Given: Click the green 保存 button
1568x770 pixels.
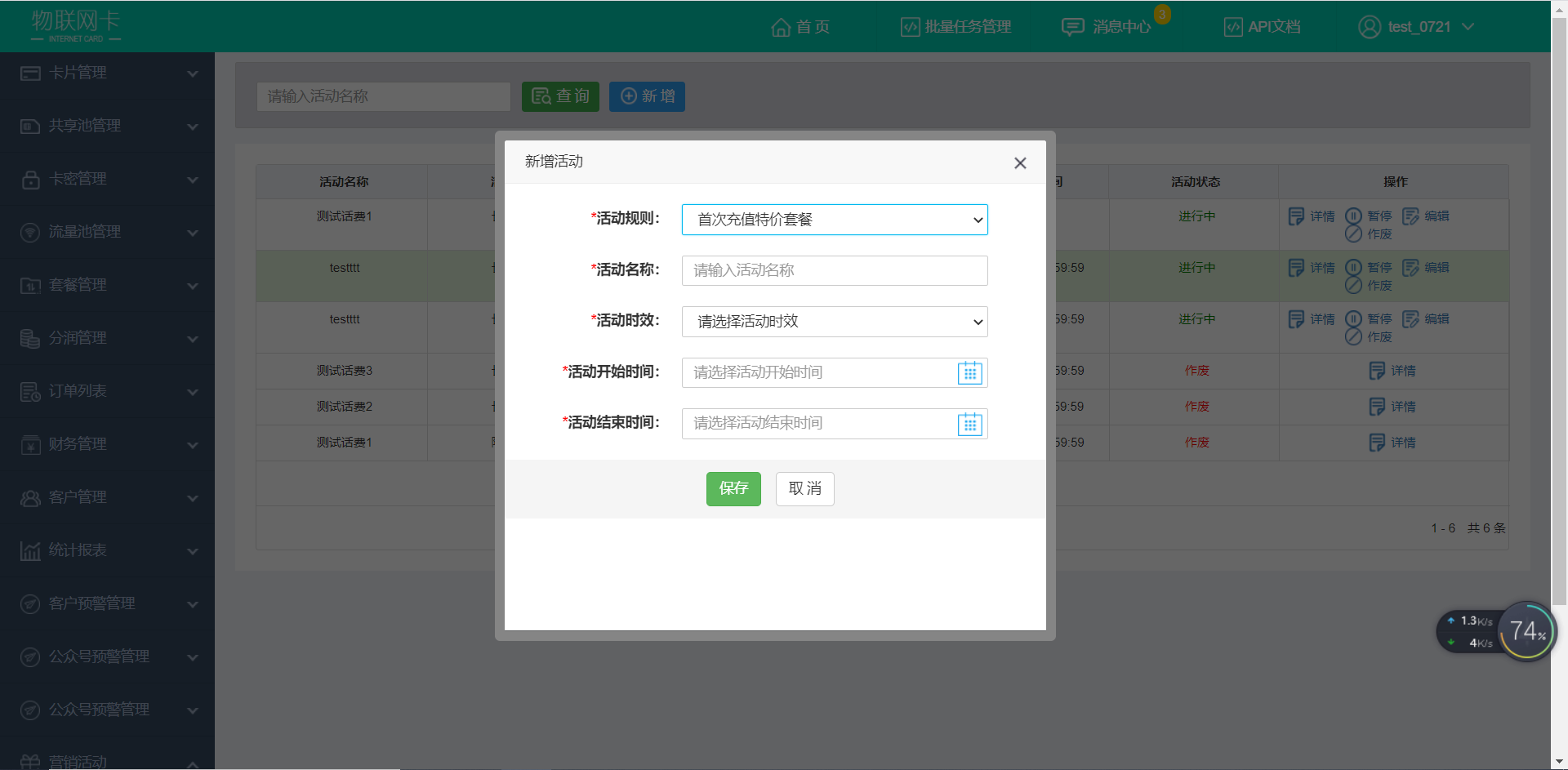Looking at the screenshot, I should [x=733, y=489].
